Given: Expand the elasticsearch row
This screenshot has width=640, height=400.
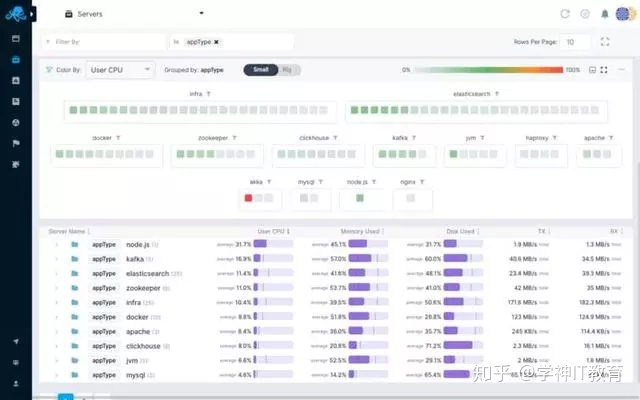Looking at the screenshot, I should coord(56,273).
